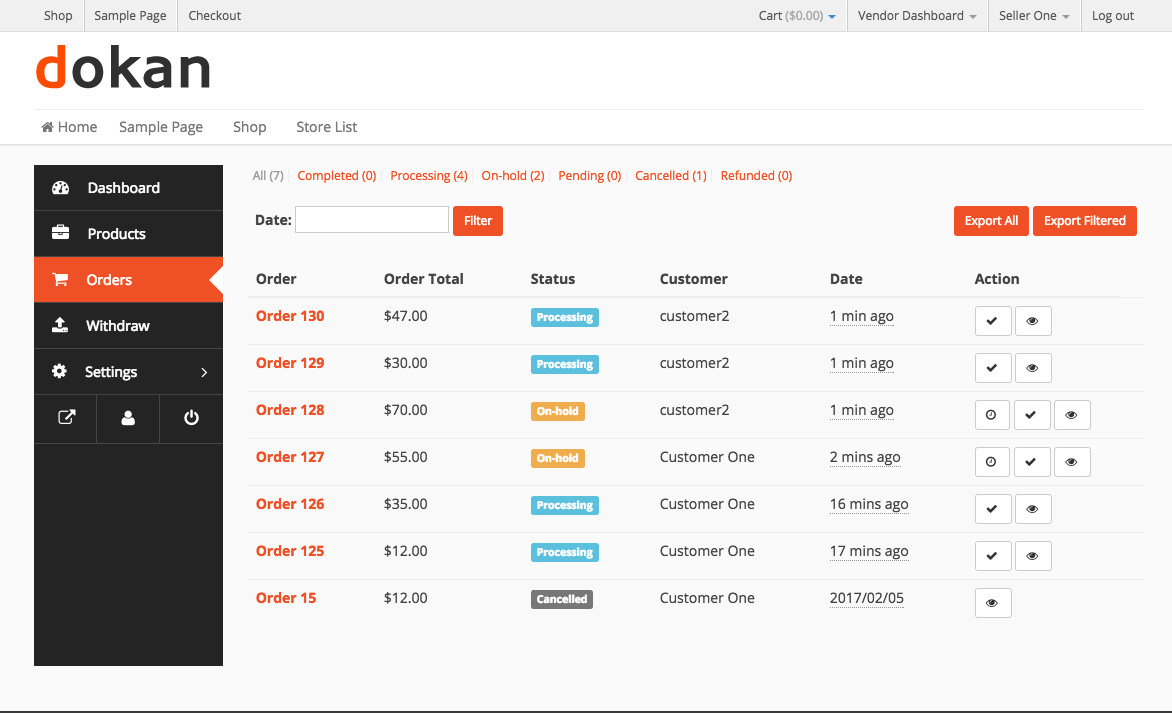Screen dimensions: 1172x713
Task: Mark Order 130 complete with checkmark icon
Action: tap(993, 321)
